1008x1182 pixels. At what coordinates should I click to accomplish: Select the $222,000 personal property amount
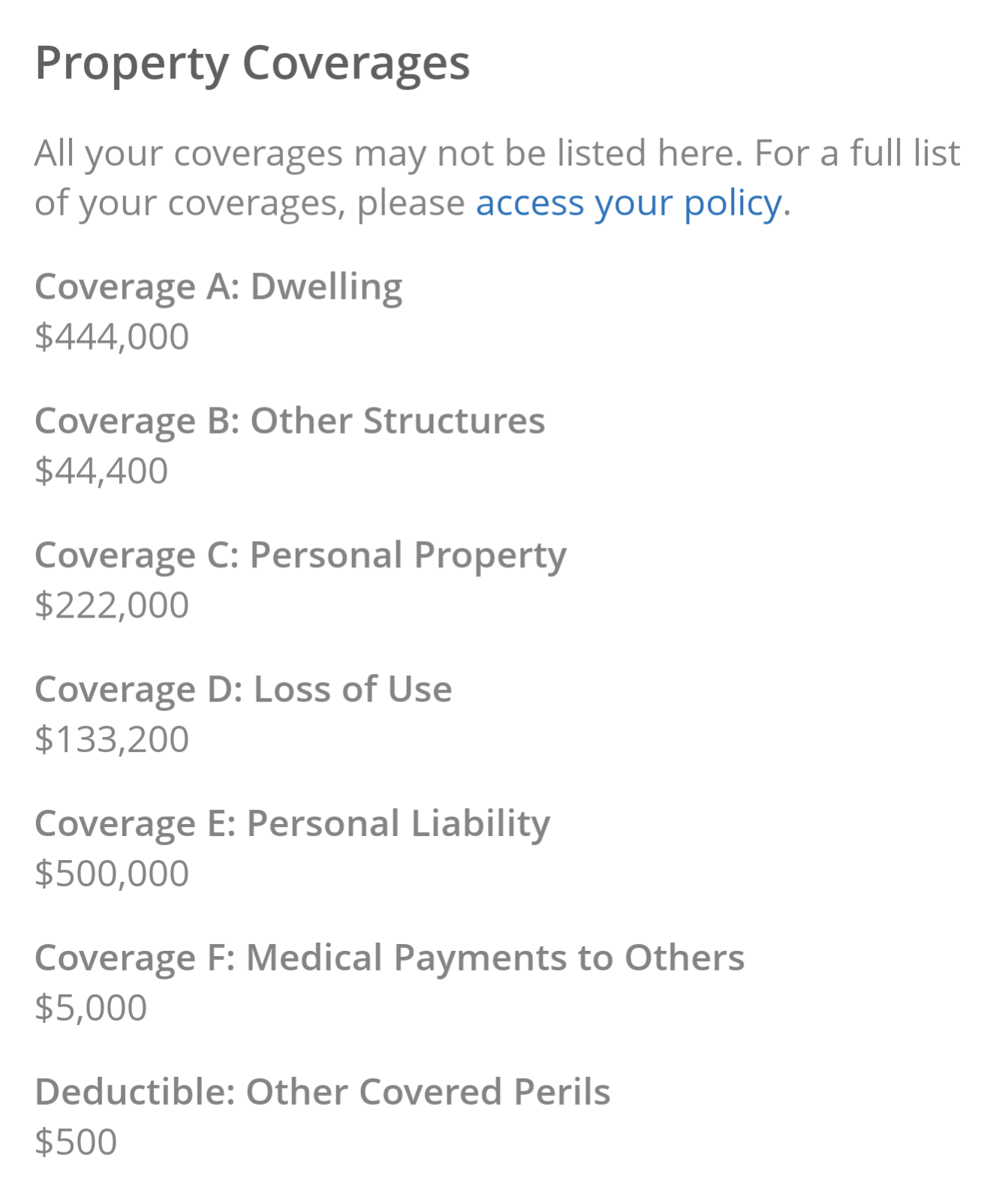pos(112,605)
